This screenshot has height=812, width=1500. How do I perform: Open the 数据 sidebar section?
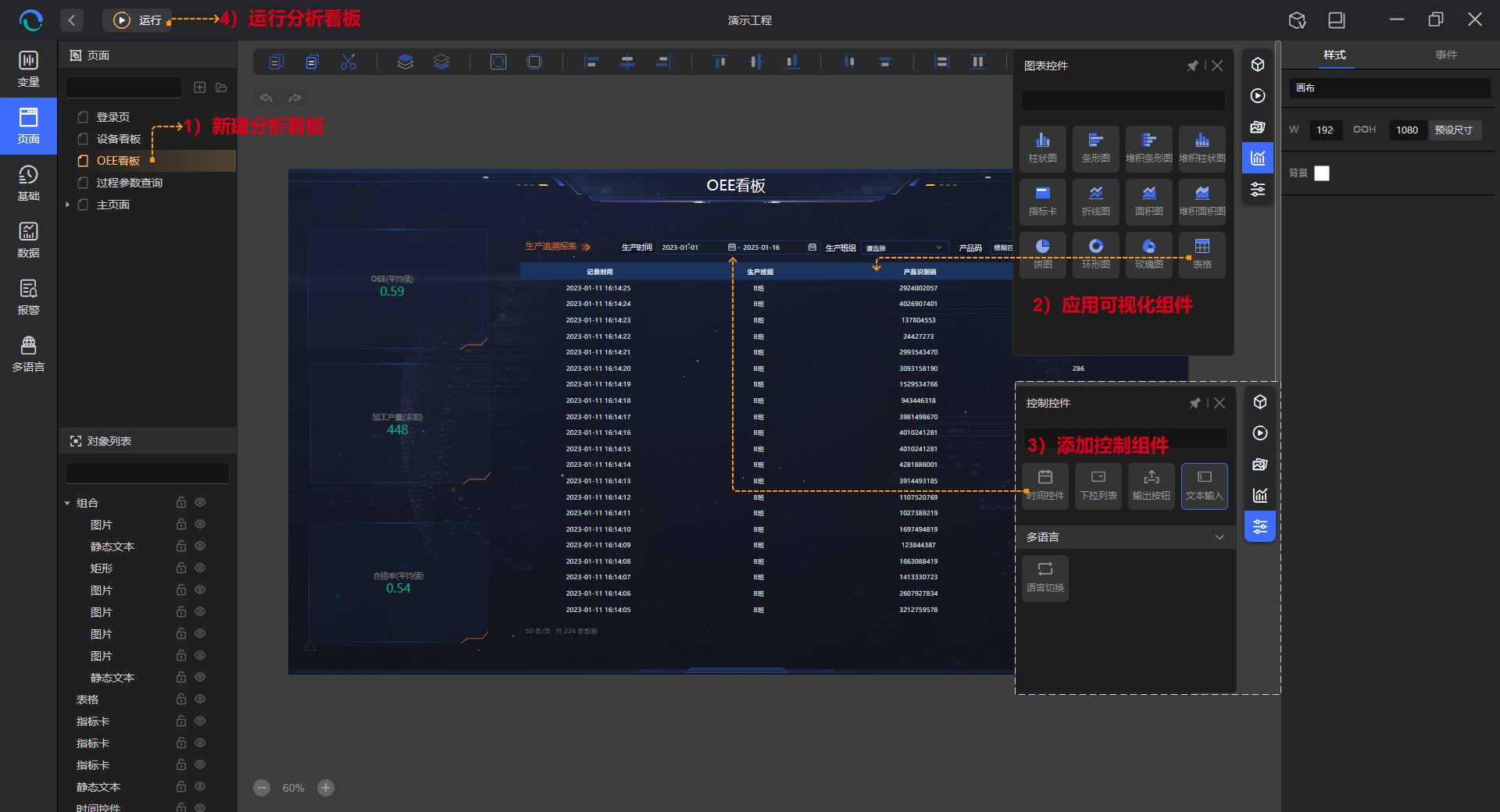click(28, 240)
